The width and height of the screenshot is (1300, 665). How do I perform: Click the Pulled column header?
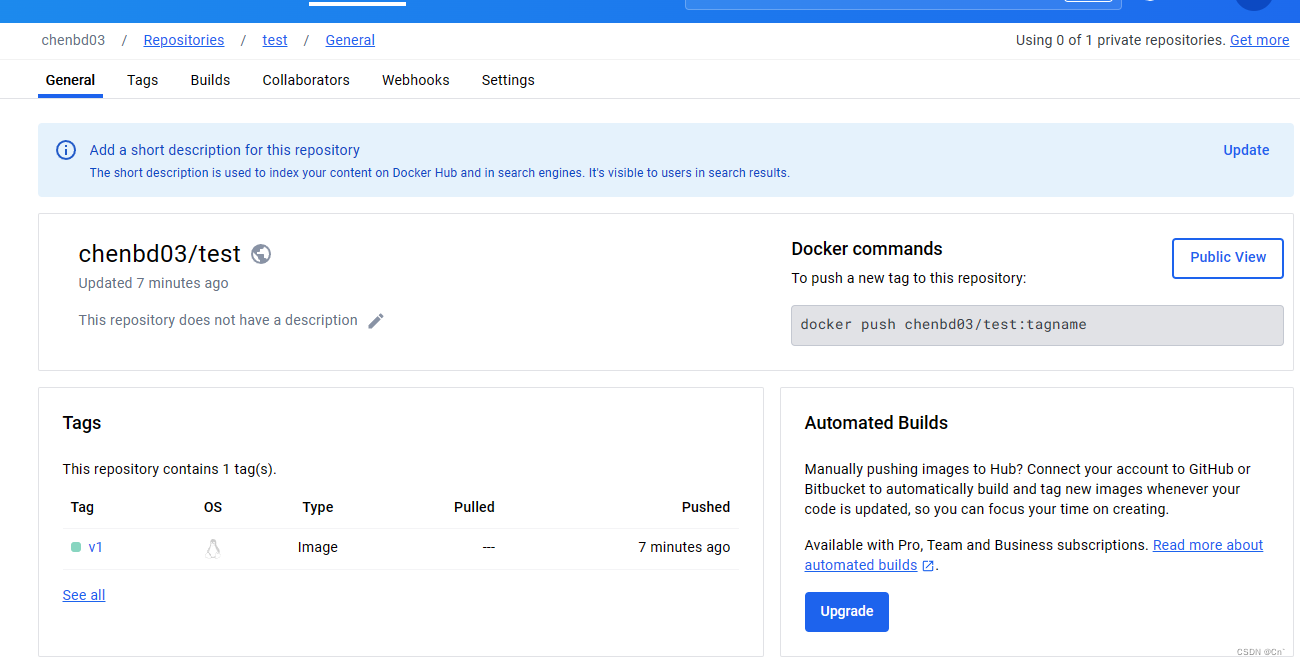pos(474,507)
